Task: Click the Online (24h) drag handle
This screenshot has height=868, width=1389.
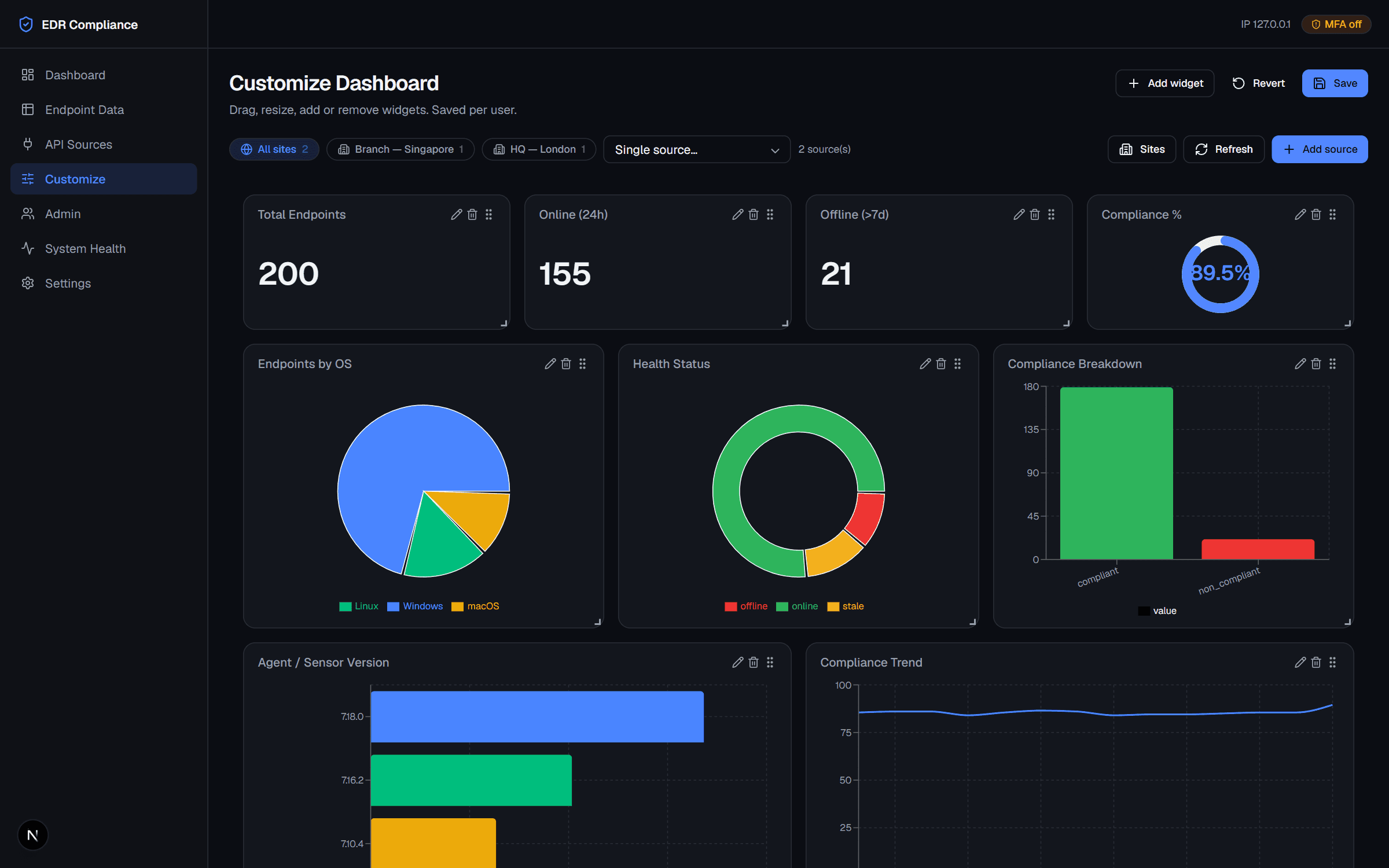Action: click(770, 215)
